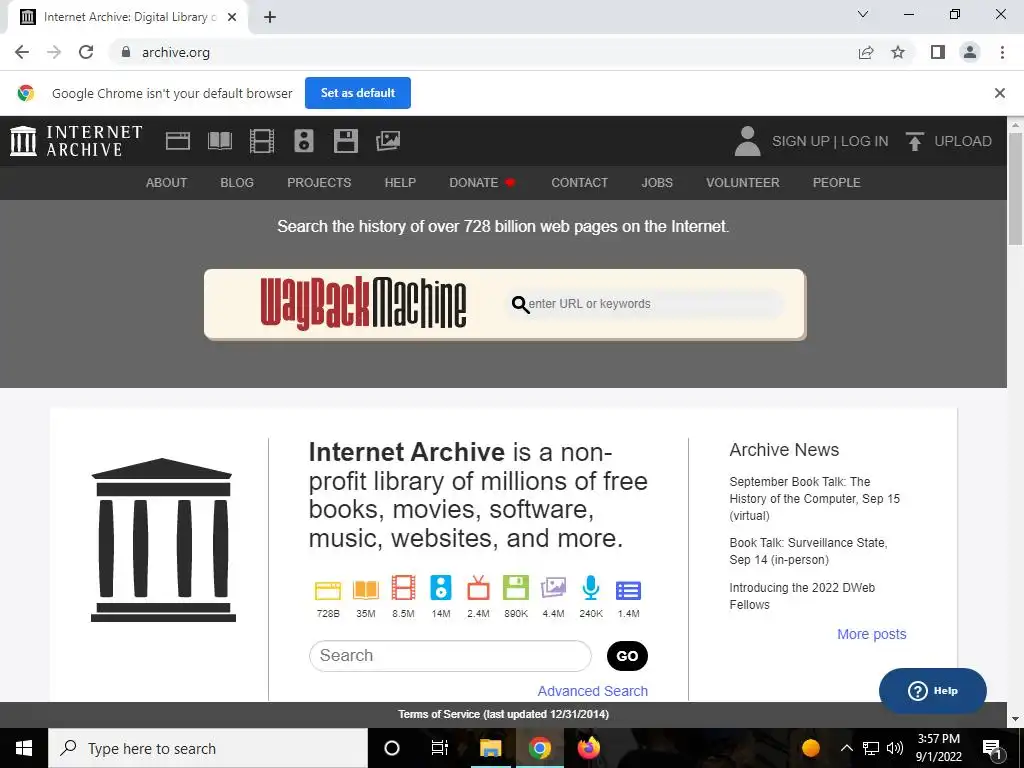This screenshot has height=768, width=1024.
Task: Open the PROJECTS menu item
Action: (319, 183)
